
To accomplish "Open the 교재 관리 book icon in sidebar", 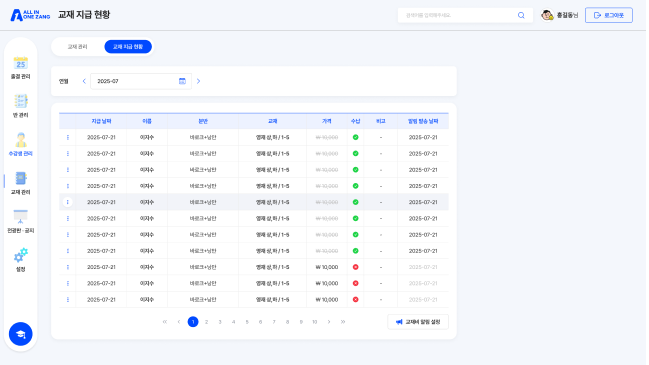I will (20, 178).
